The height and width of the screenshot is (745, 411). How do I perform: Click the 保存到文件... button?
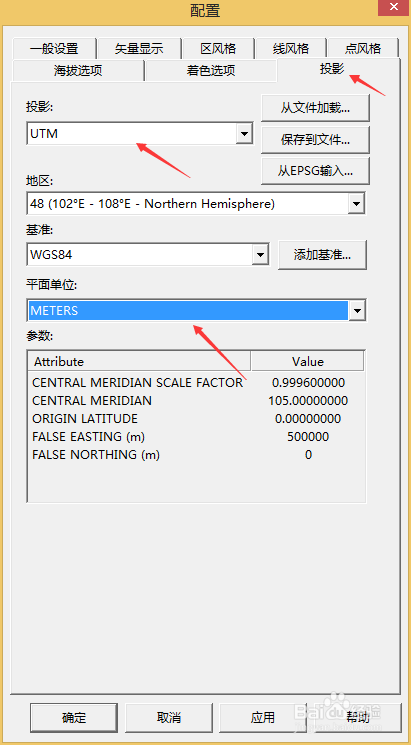[315, 140]
